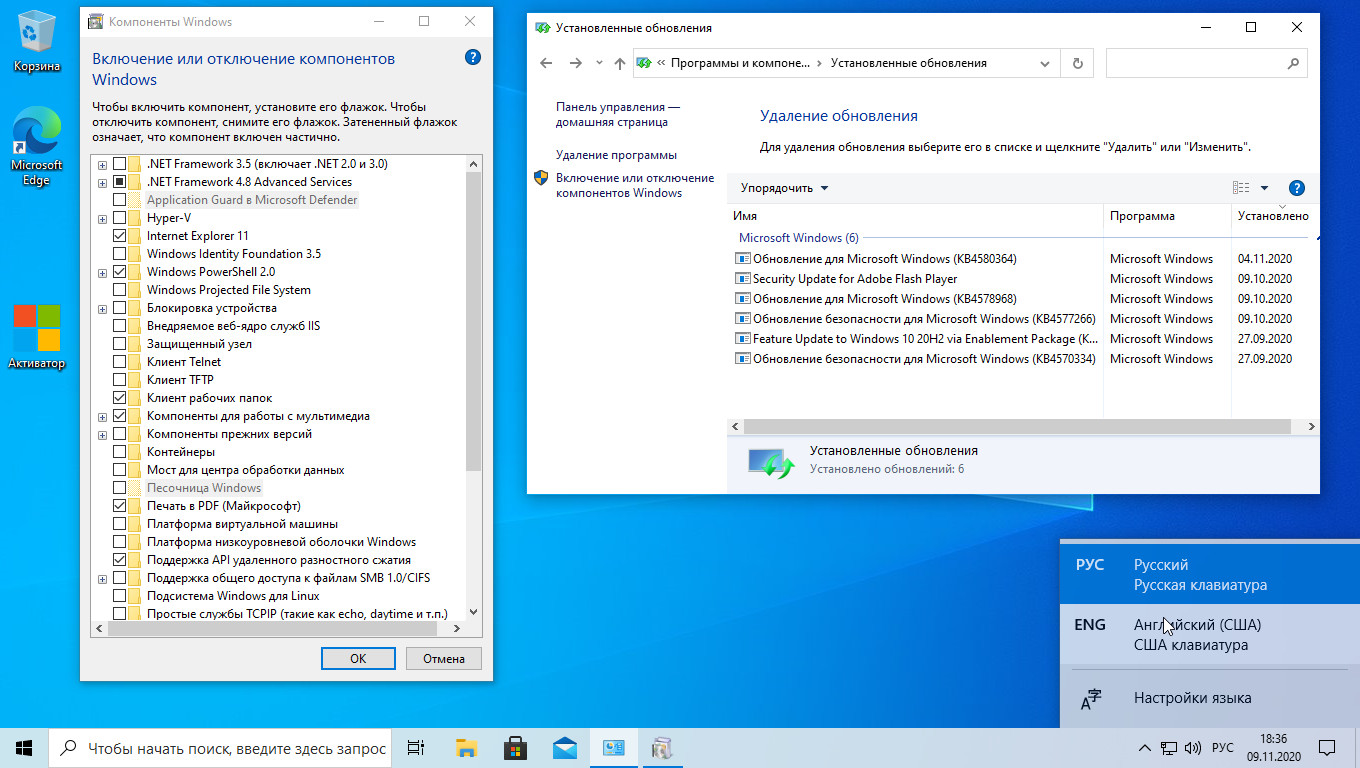The image size is (1360, 768).
Task: Click Программы и компоненты breadcrumb segment
Action: tap(741, 63)
